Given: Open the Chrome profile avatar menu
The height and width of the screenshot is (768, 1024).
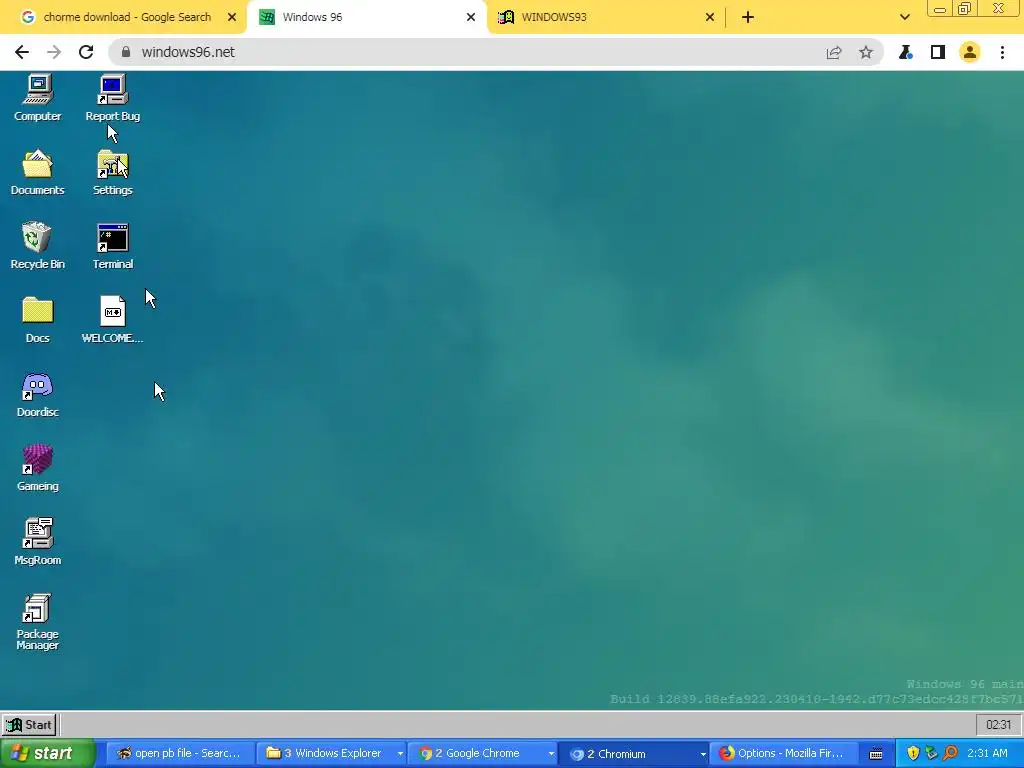Looking at the screenshot, I should (x=970, y=52).
